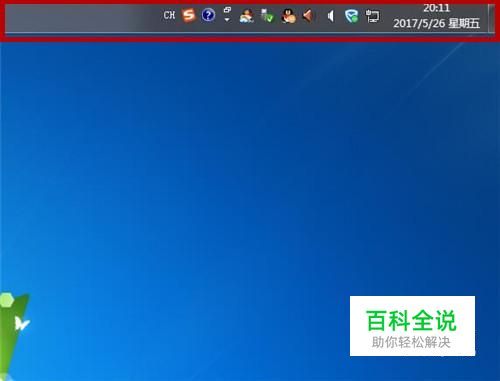Click the green checkmark device tray icon
500x381 pixels.
[x=267, y=16]
